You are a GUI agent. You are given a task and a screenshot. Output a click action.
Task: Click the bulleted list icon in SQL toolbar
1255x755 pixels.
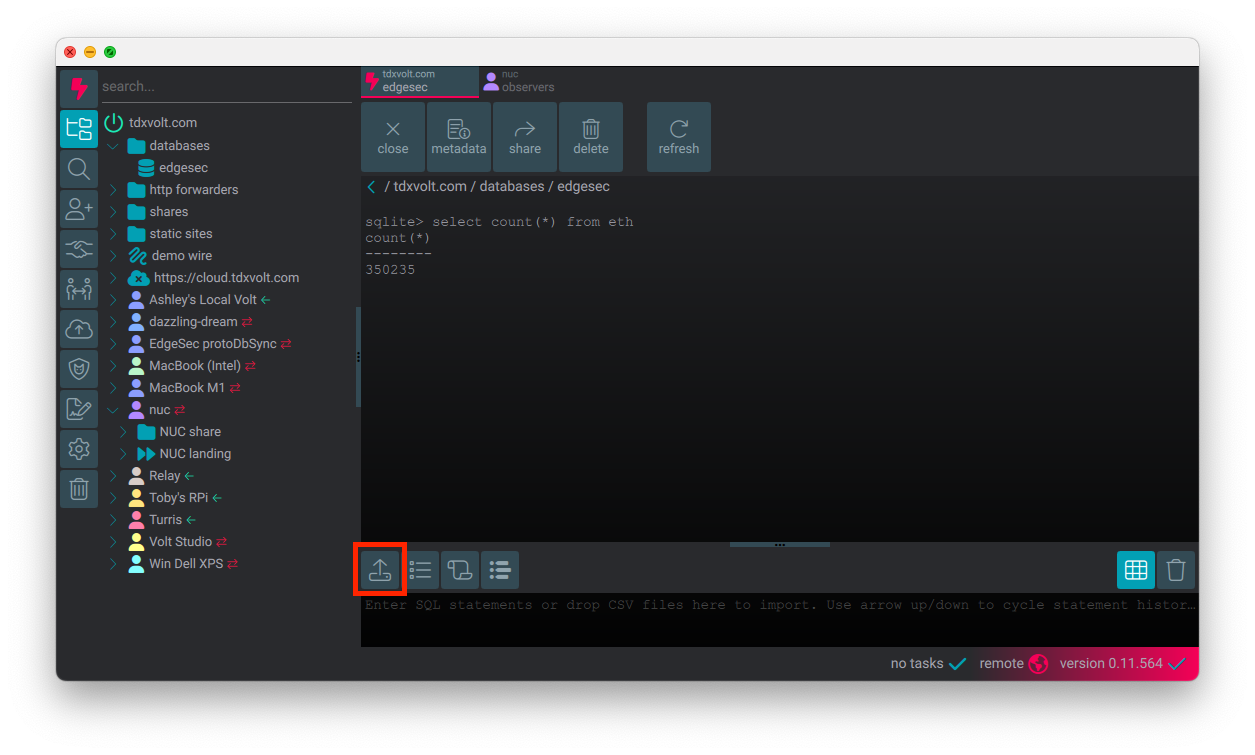[x=500, y=570]
